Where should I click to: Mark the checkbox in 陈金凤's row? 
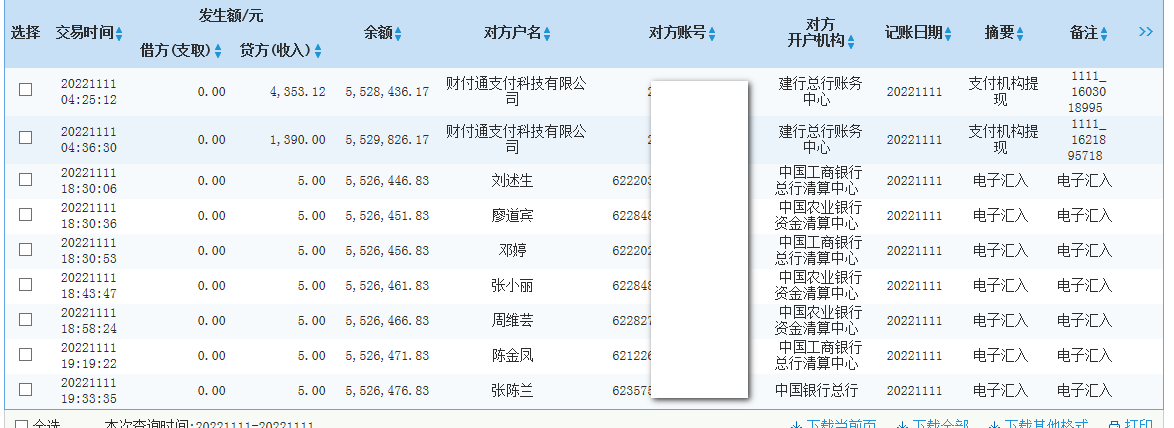click(x=25, y=355)
